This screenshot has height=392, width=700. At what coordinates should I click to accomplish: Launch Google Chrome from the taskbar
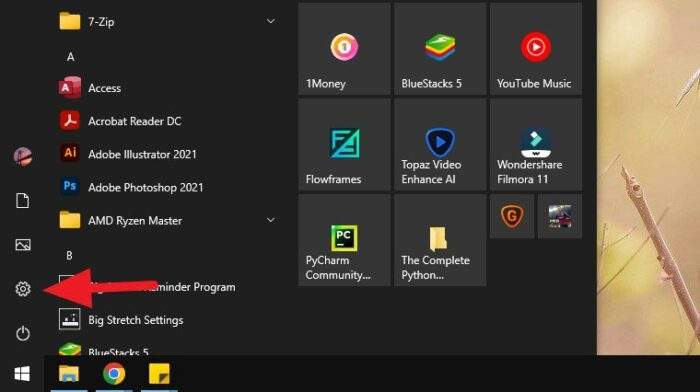tap(114, 374)
